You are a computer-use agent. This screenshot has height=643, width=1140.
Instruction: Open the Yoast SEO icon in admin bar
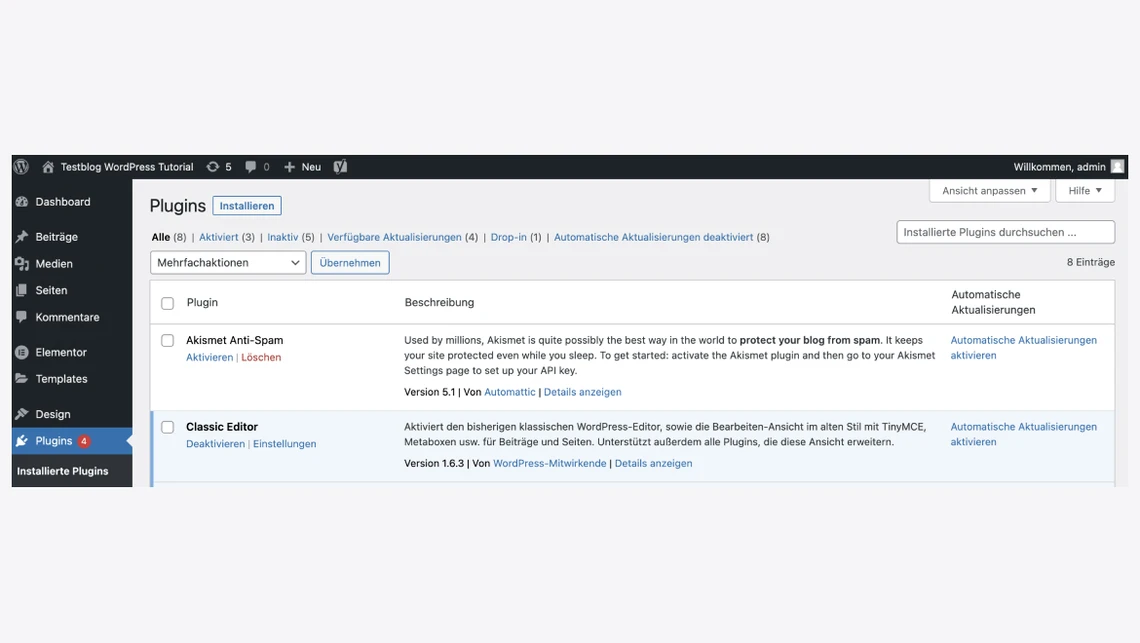(340, 166)
